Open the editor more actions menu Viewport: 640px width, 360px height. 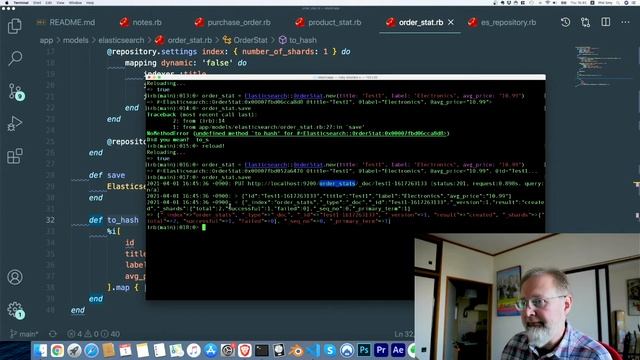(625, 22)
